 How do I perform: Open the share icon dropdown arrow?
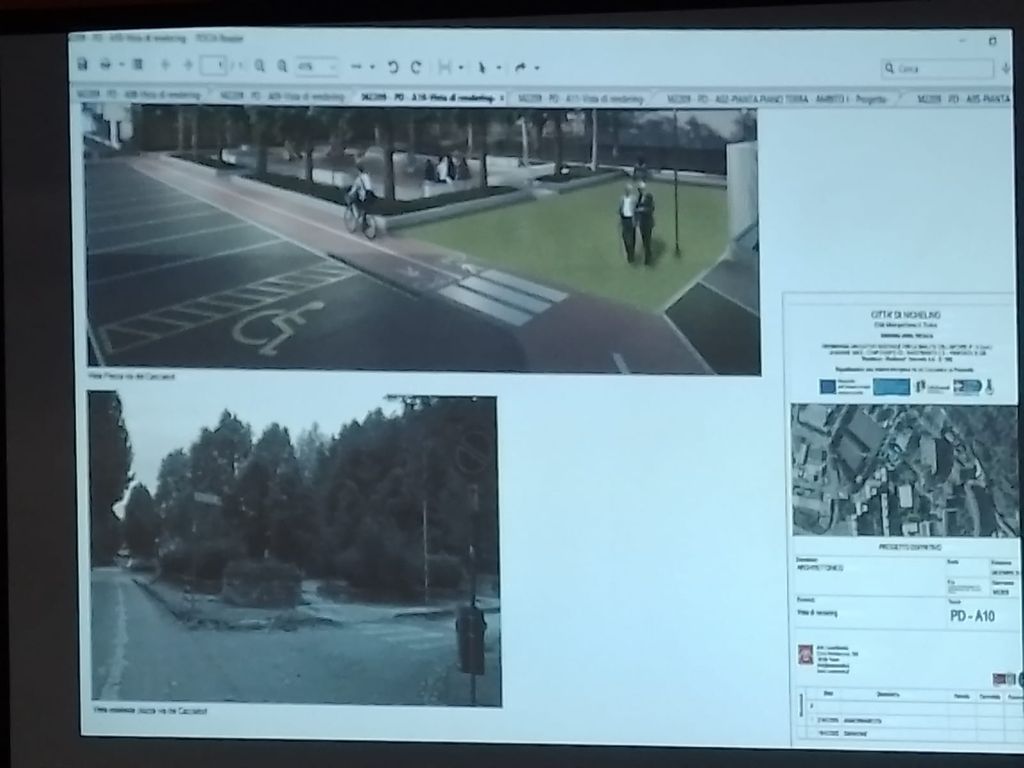537,67
